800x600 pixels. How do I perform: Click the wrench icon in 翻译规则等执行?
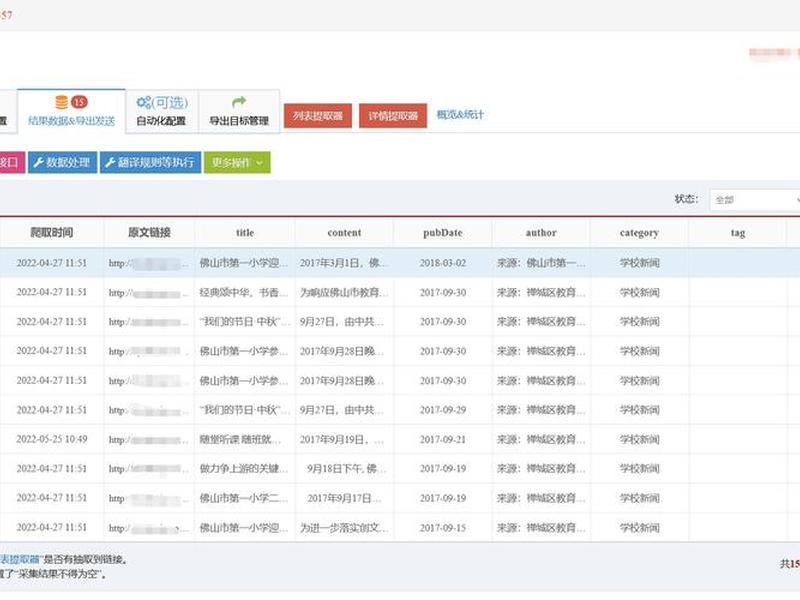click(x=110, y=162)
